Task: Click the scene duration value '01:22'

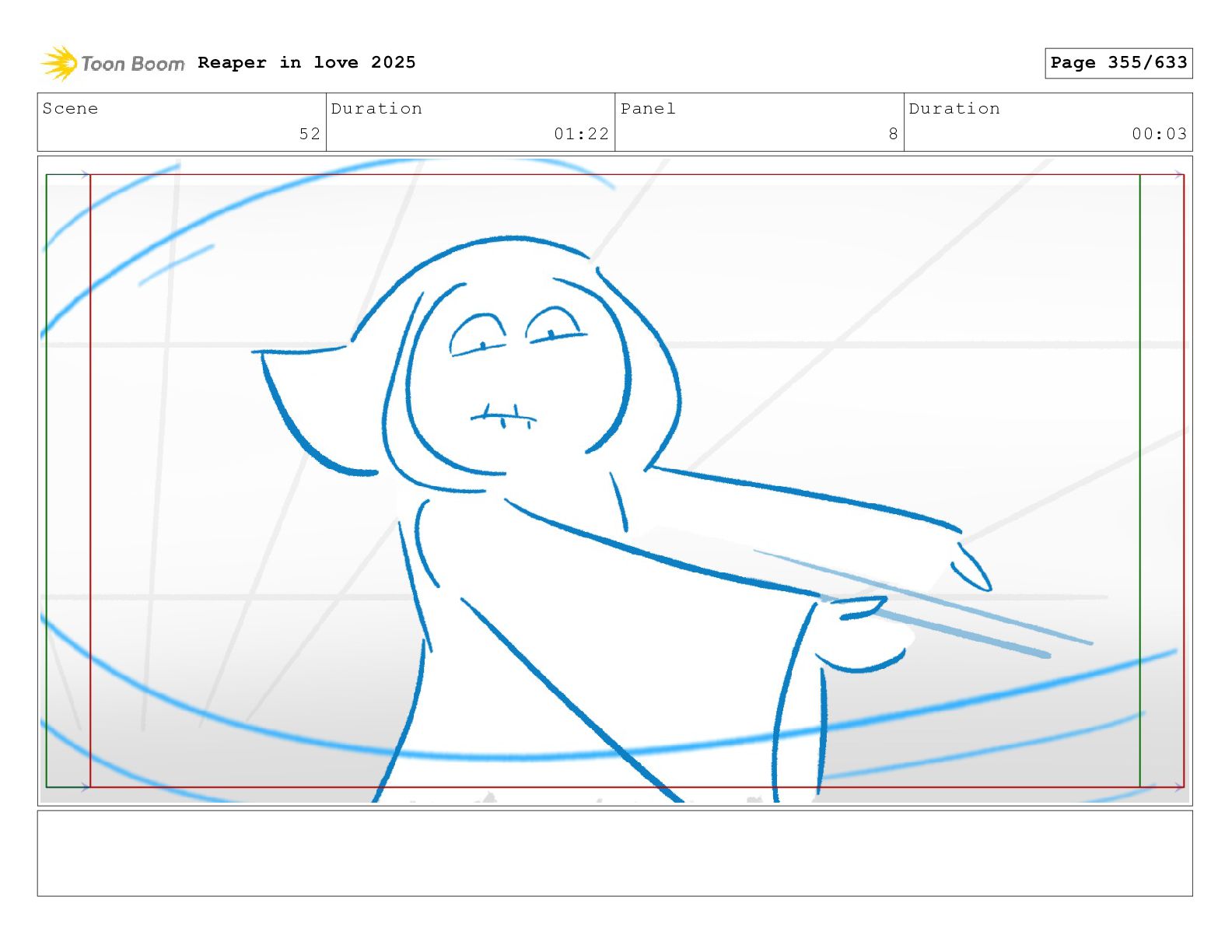Action: pyautogui.click(x=581, y=134)
